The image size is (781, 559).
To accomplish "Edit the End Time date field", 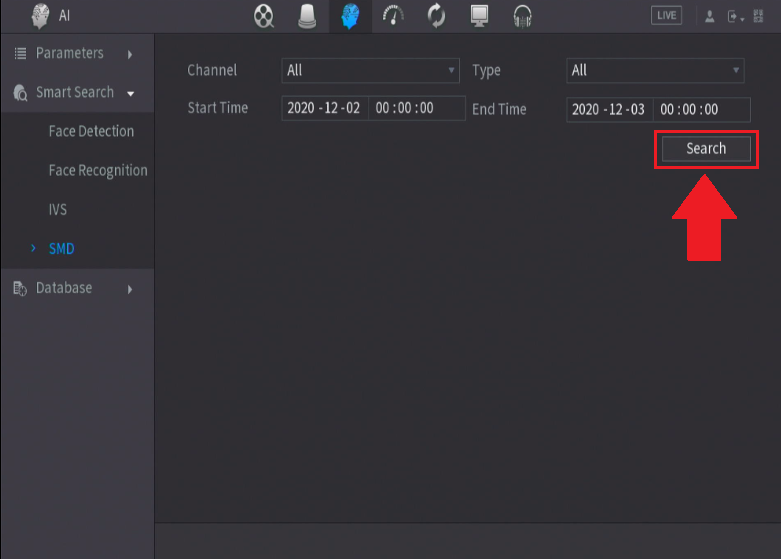I will pyautogui.click(x=610, y=110).
